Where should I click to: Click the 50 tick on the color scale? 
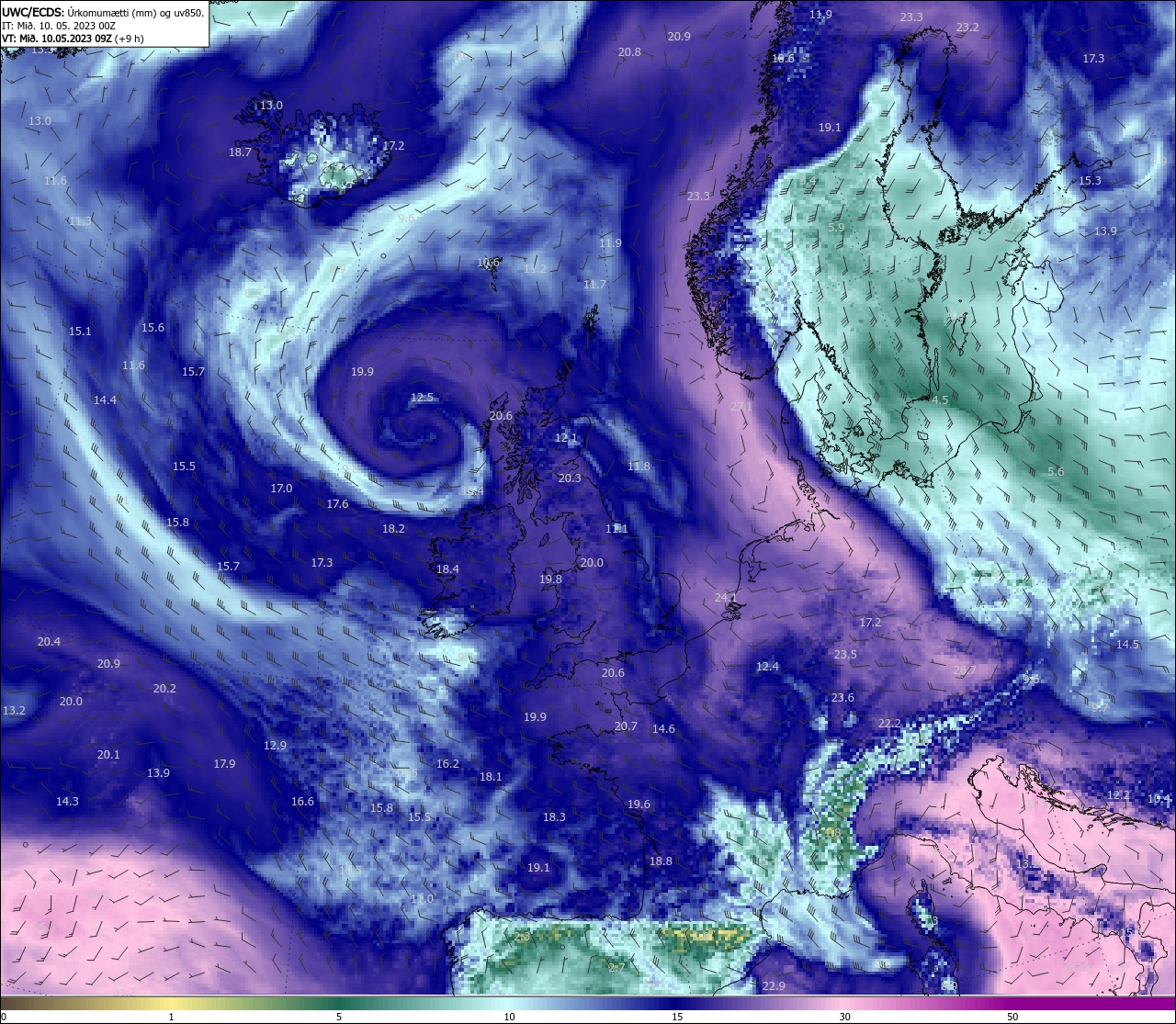click(x=1012, y=1017)
